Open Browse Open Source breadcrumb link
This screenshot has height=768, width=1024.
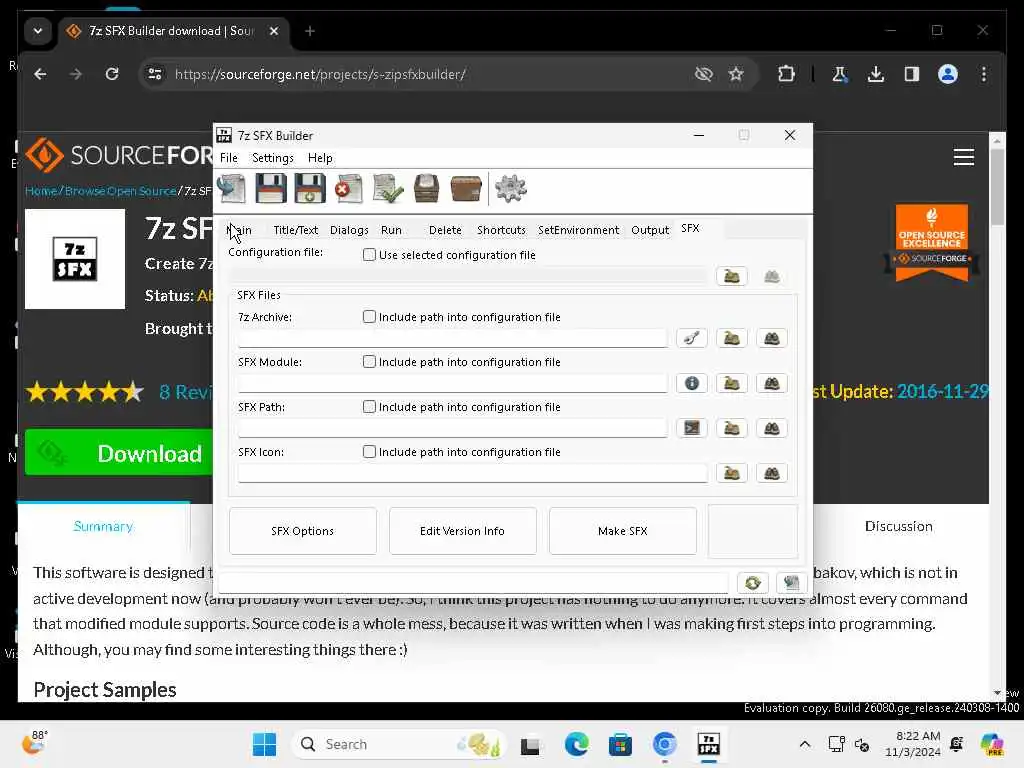point(120,191)
